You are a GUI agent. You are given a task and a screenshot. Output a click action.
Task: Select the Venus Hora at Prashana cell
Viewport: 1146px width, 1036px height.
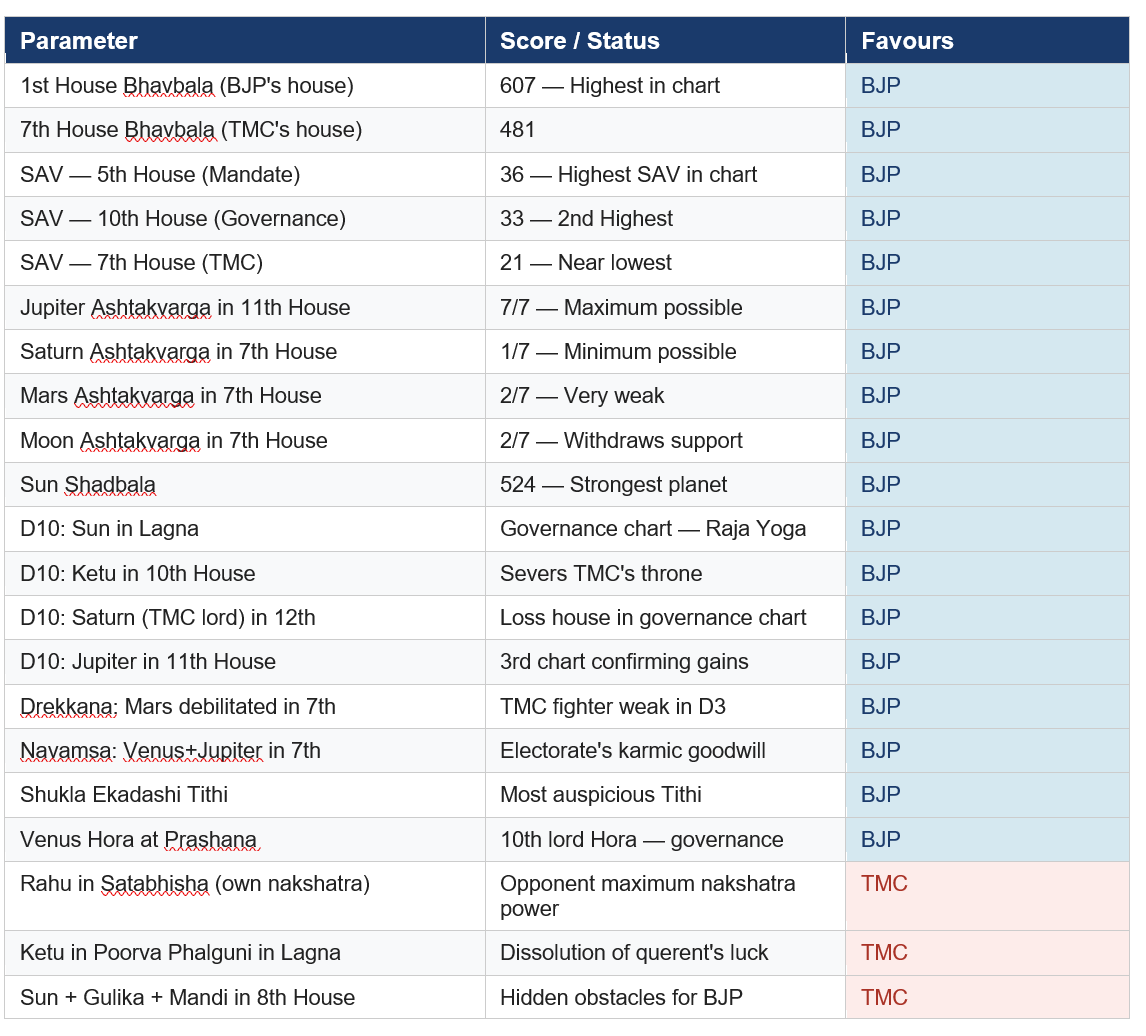coord(139,840)
